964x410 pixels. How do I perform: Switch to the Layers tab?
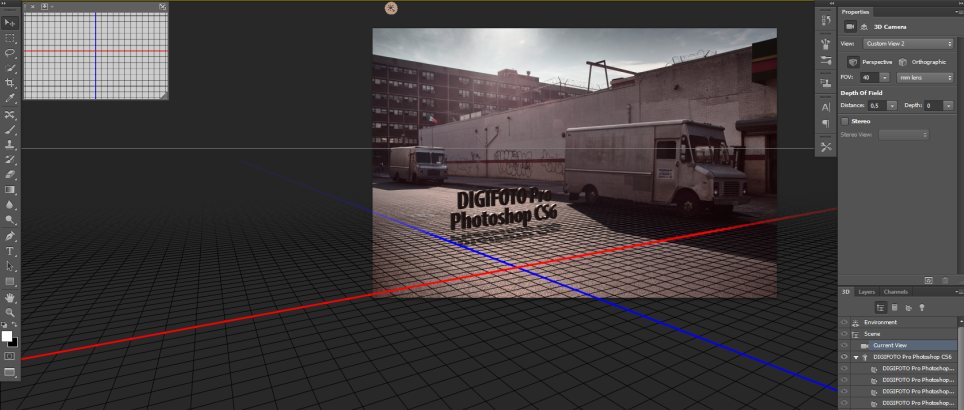click(x=866, y=292)
